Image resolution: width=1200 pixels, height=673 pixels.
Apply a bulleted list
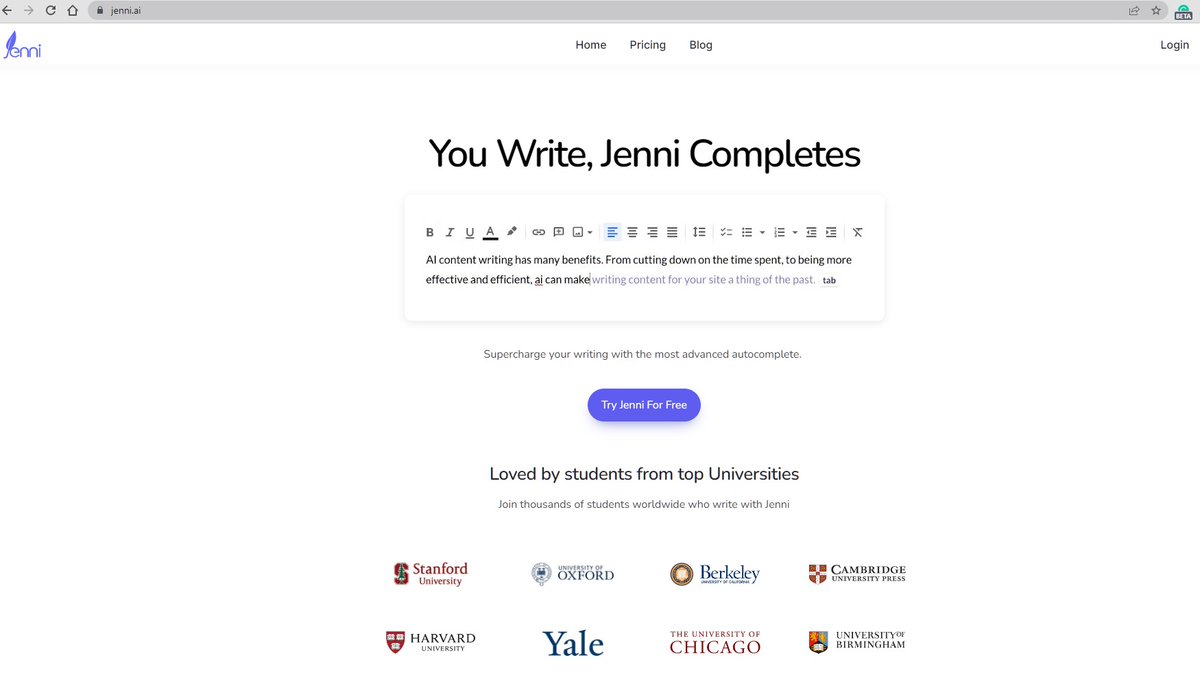(x=747, y=232)
